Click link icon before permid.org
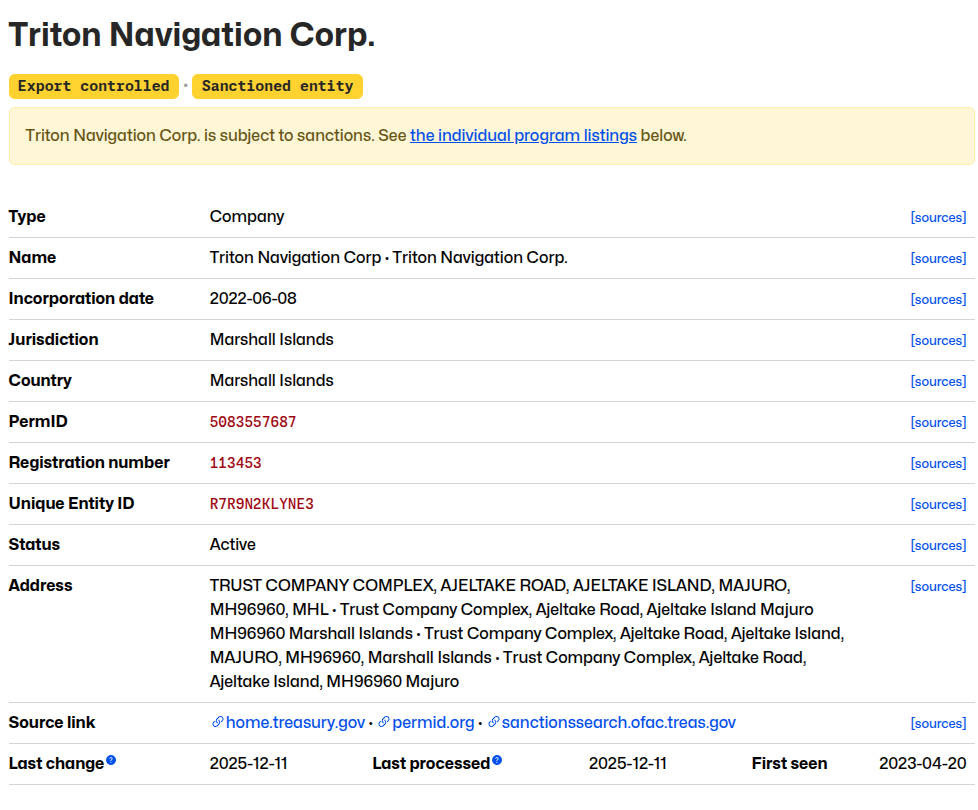978x810 pixels. pyautogui.click(x=383, y=723)
